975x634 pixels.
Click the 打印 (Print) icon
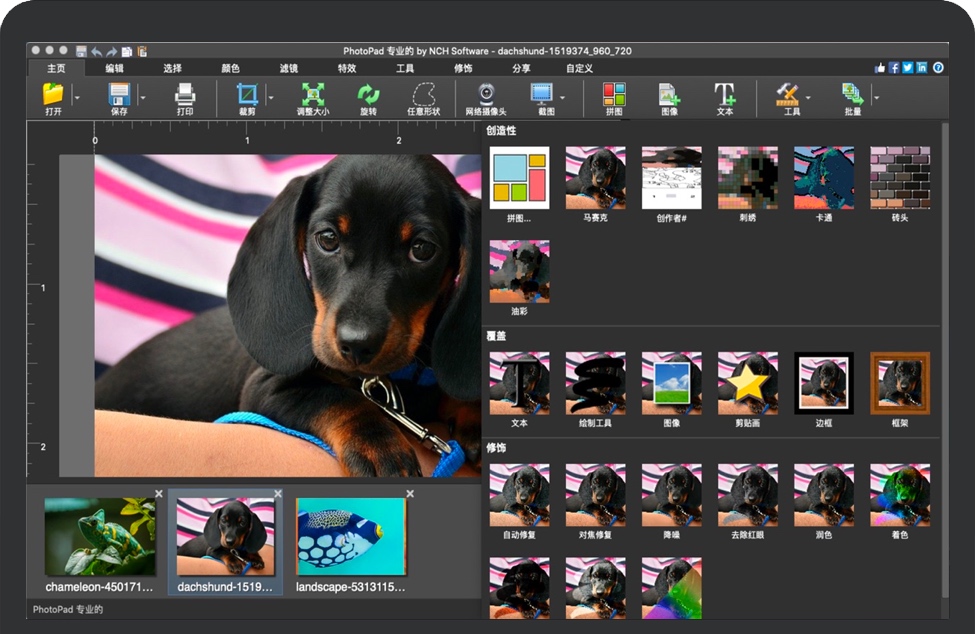coord(185,95)
